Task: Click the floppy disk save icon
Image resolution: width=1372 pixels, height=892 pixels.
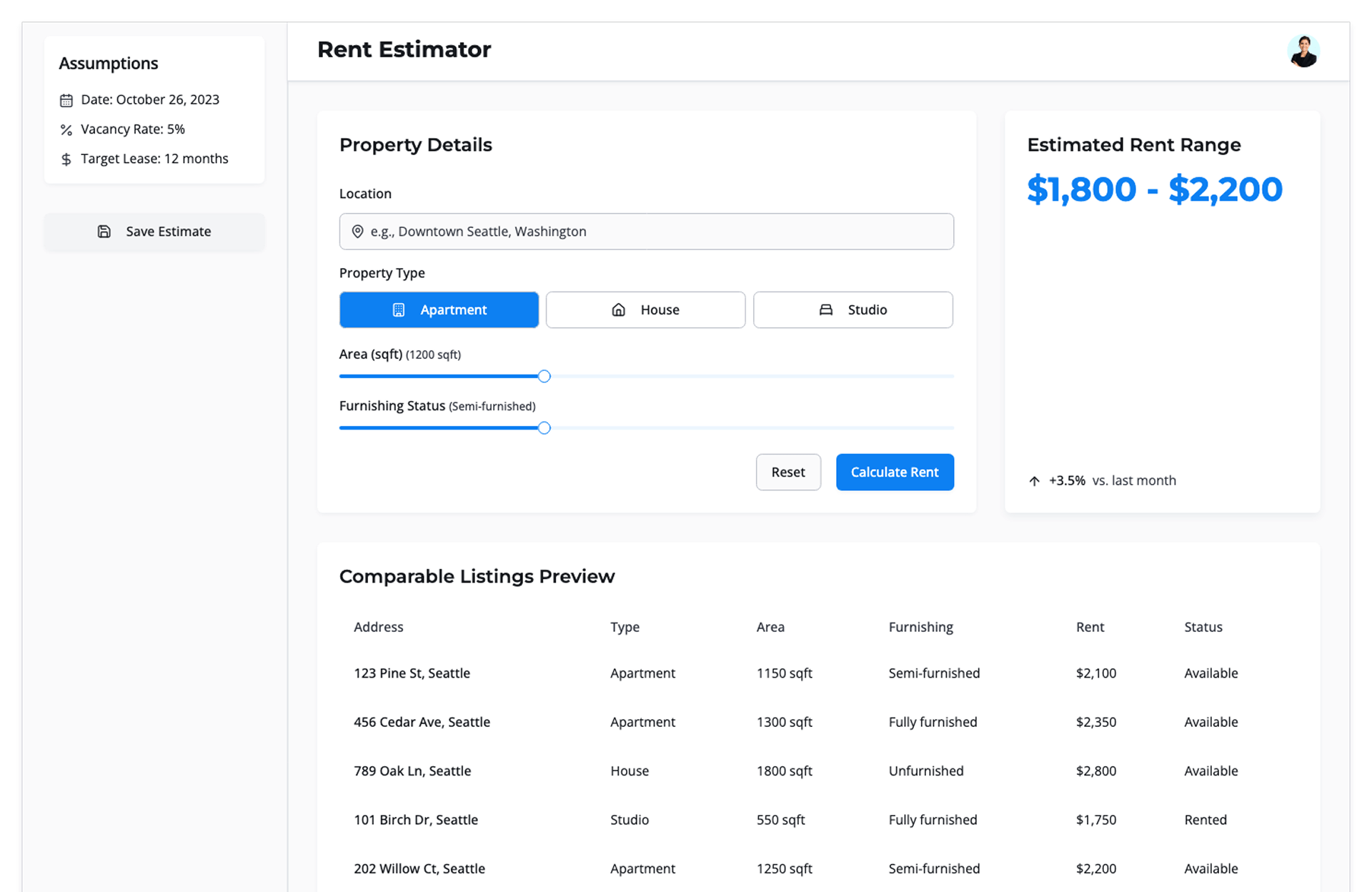Action: click(x=104, y=232)
